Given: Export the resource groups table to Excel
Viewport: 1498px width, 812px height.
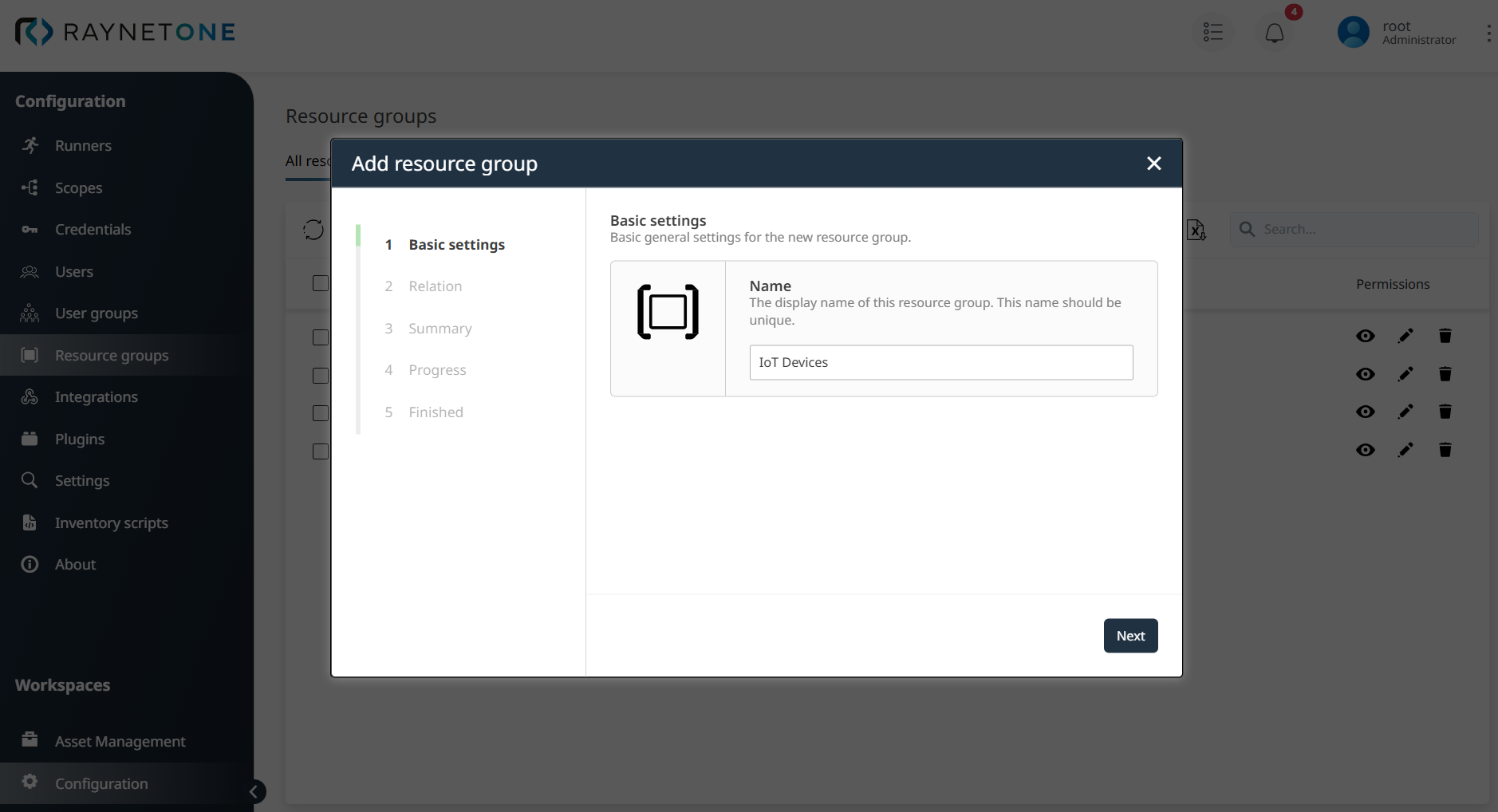Looking at the screenshot, I should (x=1196, y=230).
